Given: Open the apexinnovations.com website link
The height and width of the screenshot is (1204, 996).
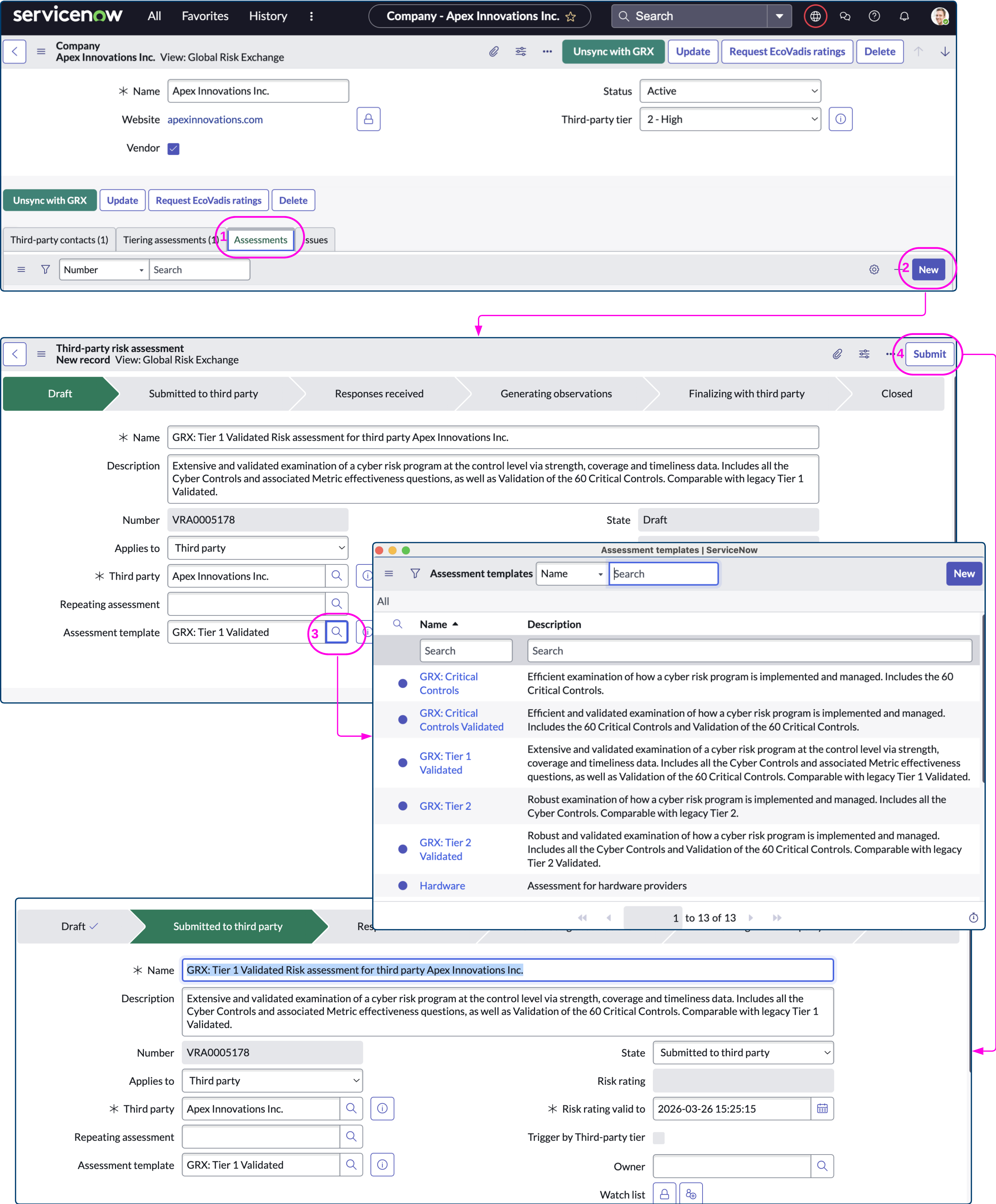Looking at the screenshot, I should pos(215,119).
